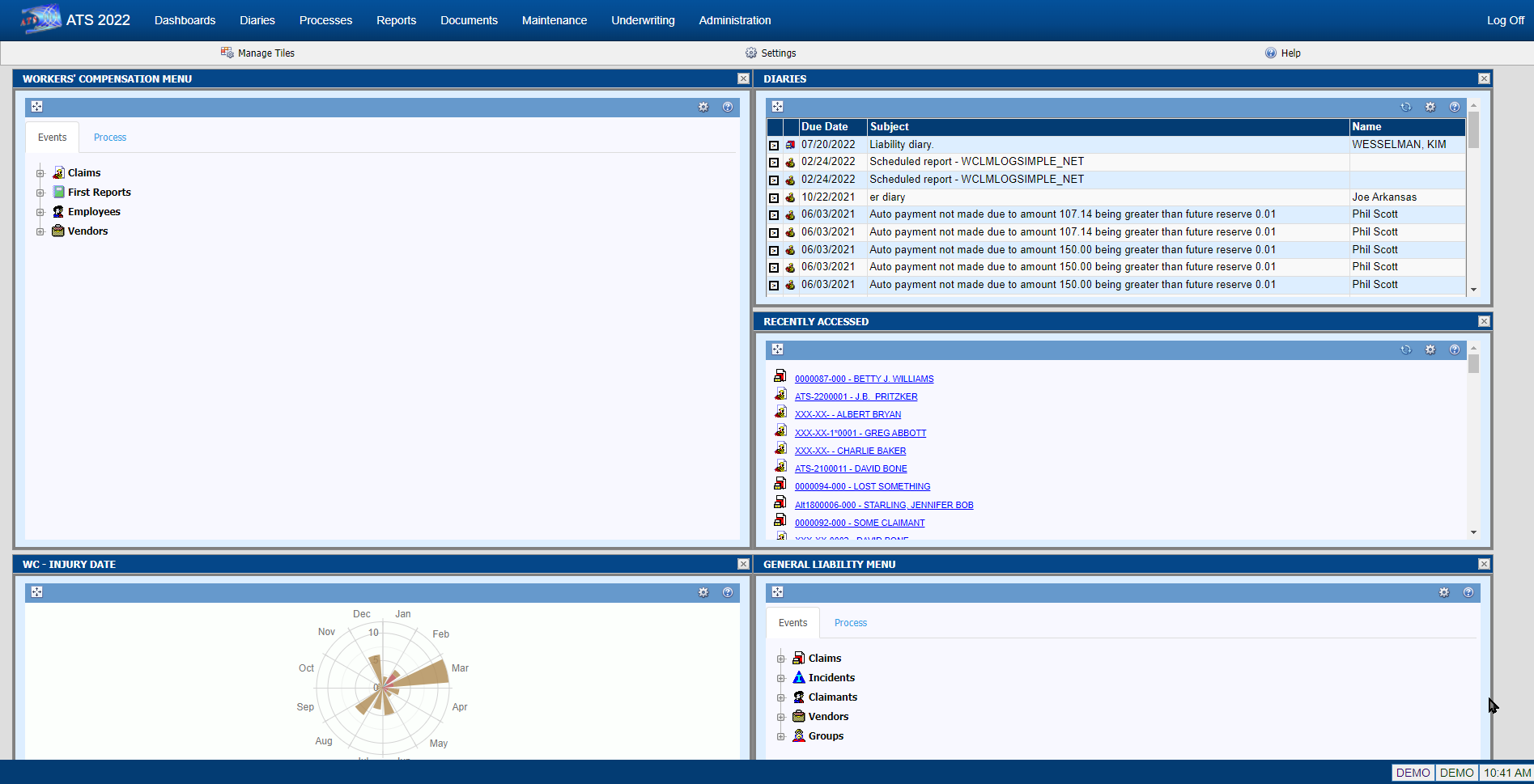Expand Incidents in General Liability menu
The height and width of the screenshot is (784, 1534).
(780, 678)
